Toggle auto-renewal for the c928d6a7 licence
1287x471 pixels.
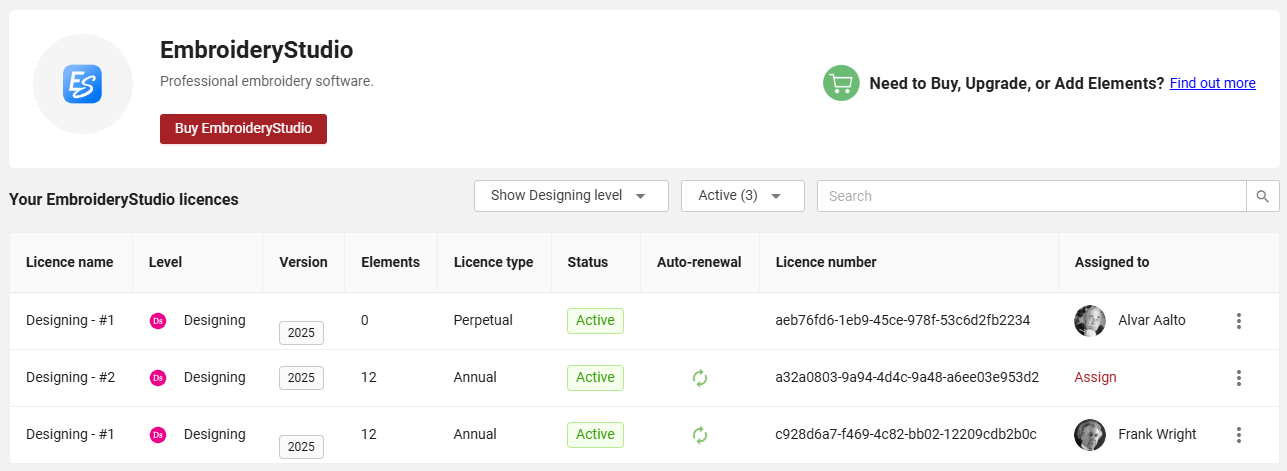[x=700, y=435]
